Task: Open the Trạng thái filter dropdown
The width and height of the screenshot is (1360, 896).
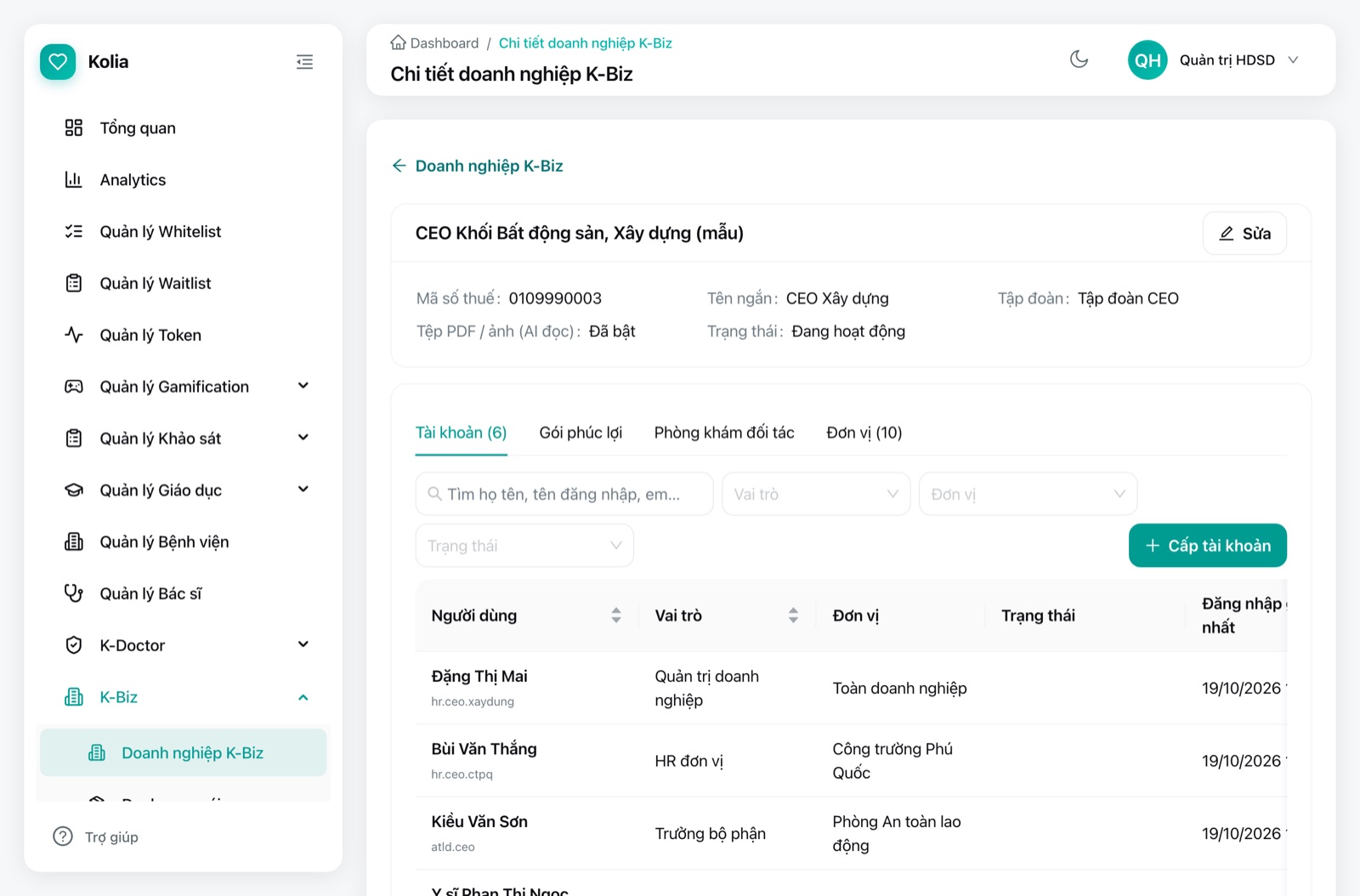Action: (x=524, y=546)
